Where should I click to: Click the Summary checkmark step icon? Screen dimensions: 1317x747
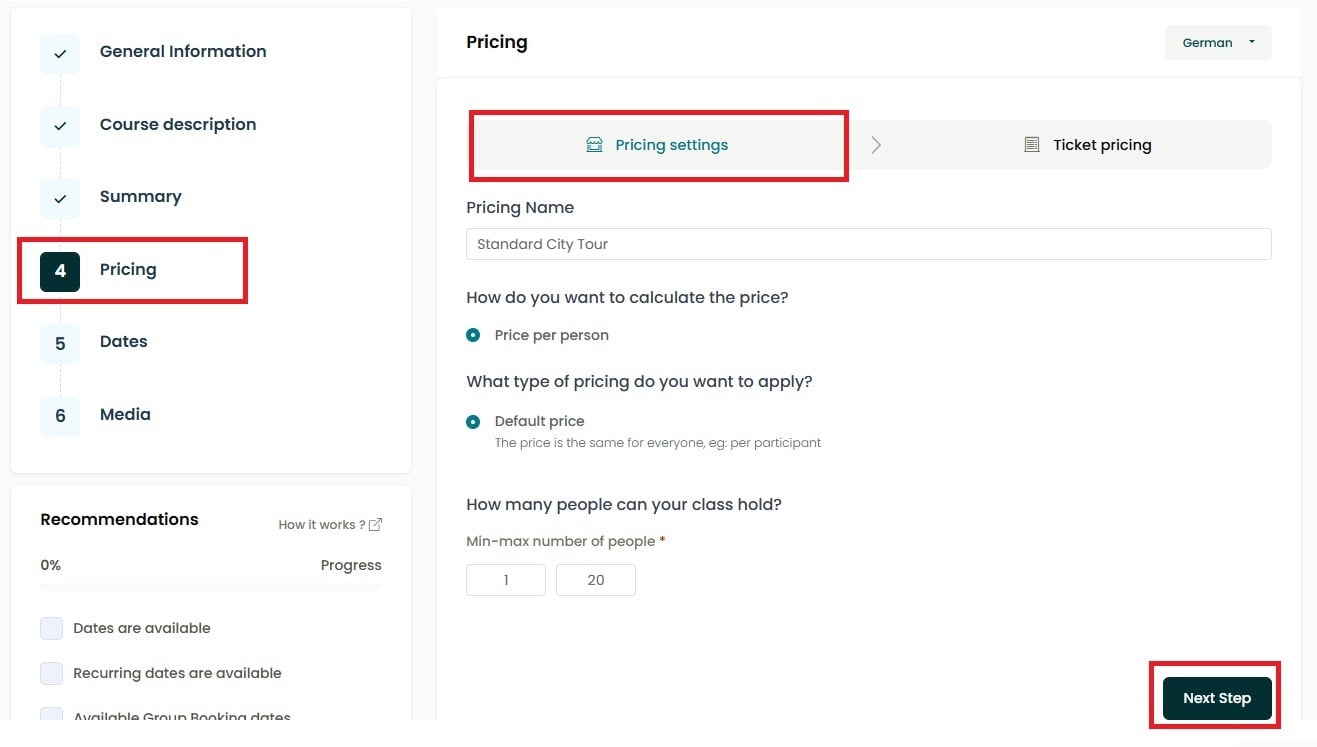coord(60,198)
